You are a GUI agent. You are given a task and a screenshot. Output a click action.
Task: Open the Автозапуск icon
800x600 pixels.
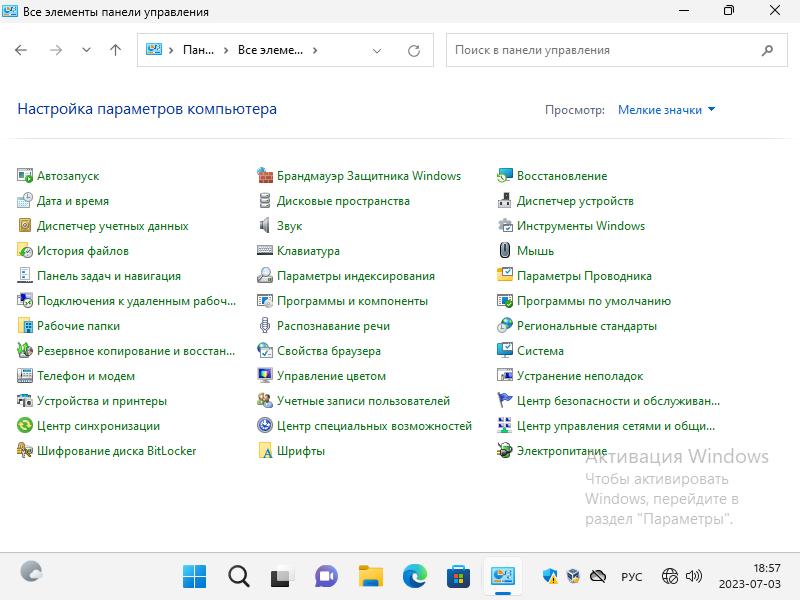tap(24, 176)
